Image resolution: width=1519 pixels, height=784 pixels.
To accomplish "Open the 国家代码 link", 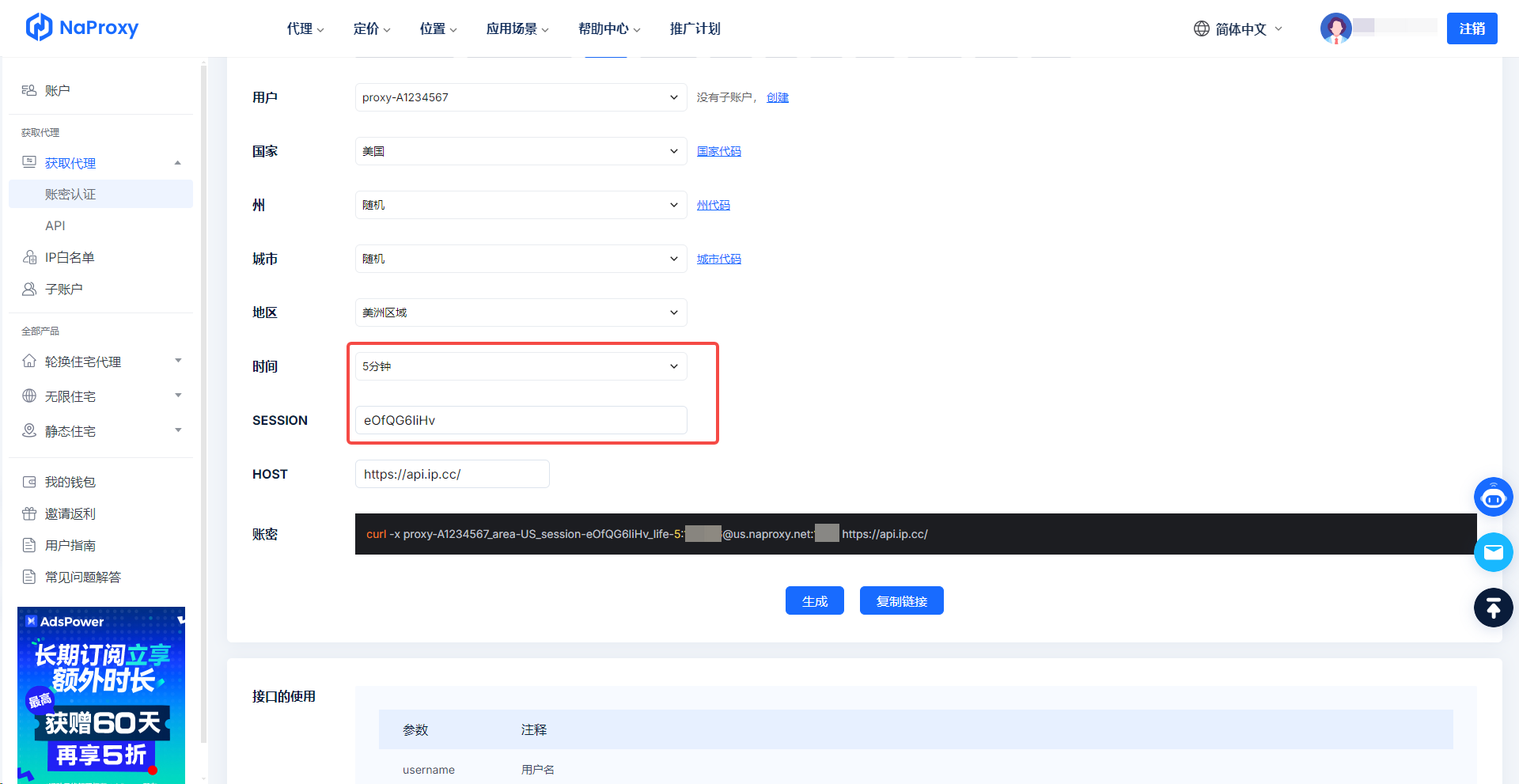I will click(718, 151).
